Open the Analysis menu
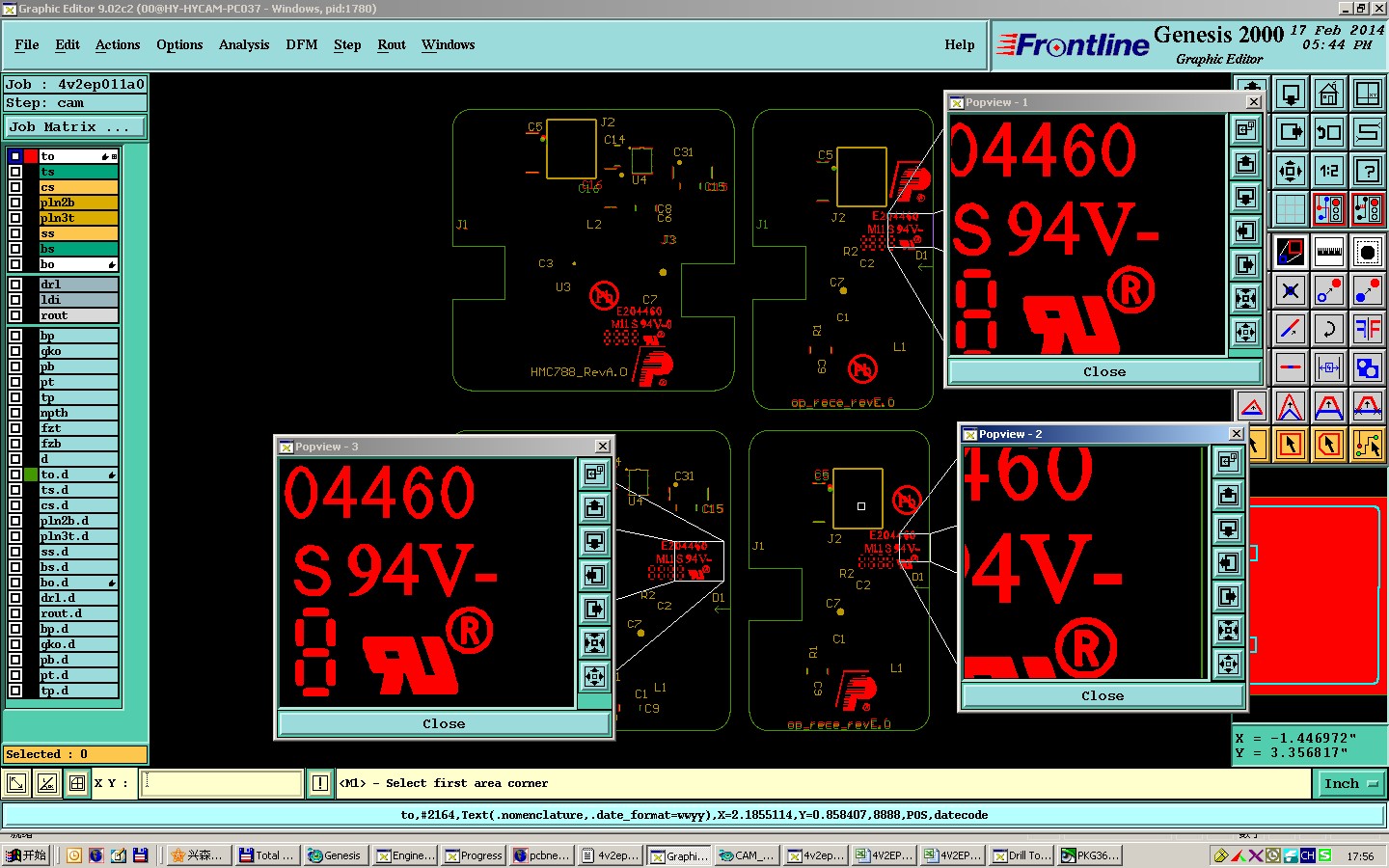The height and width of the screenshot is (868, 1389). point(244,44)
